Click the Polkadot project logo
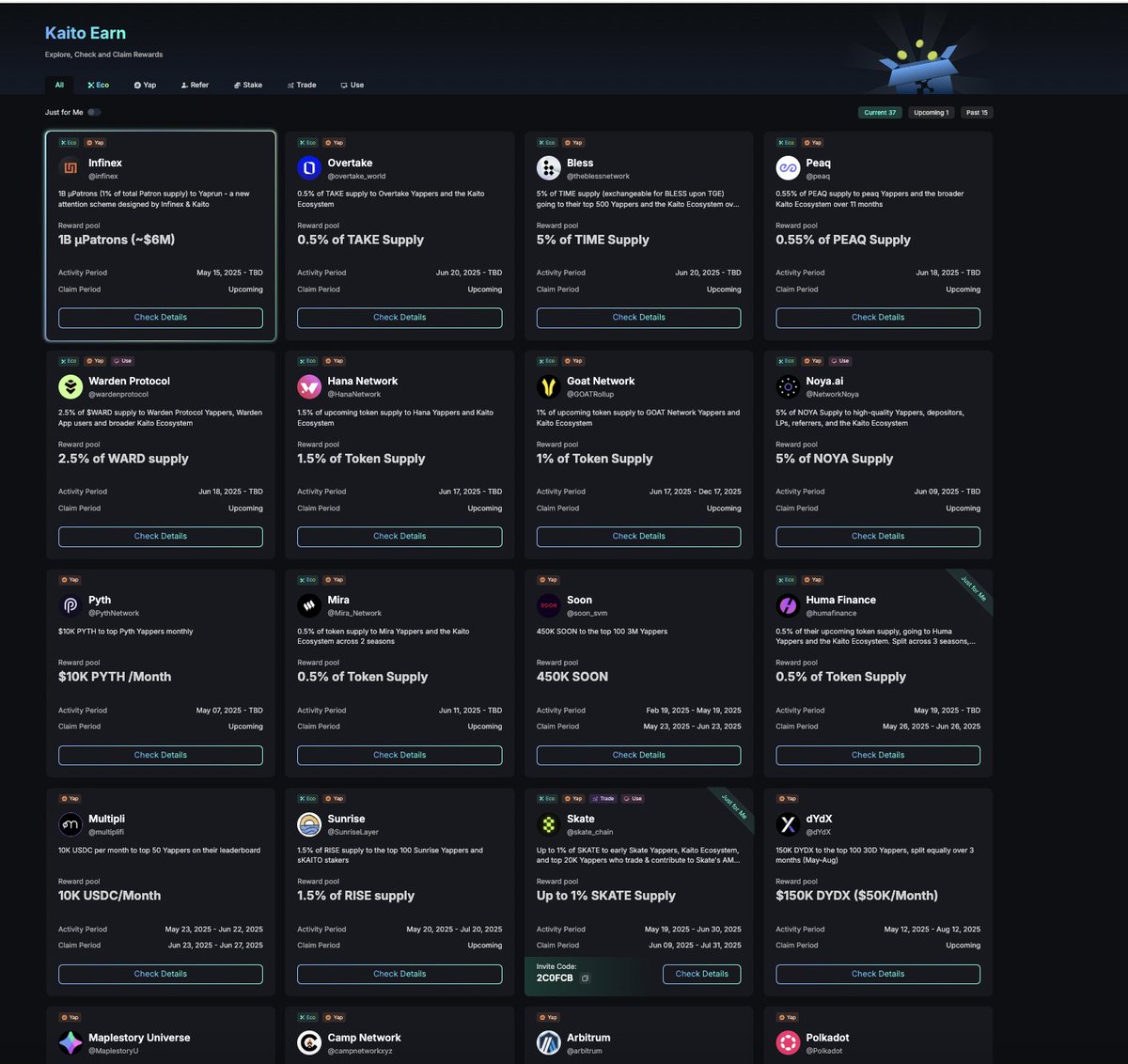The height and width of the screenshot is (1064, 1128). [788, 1042]
